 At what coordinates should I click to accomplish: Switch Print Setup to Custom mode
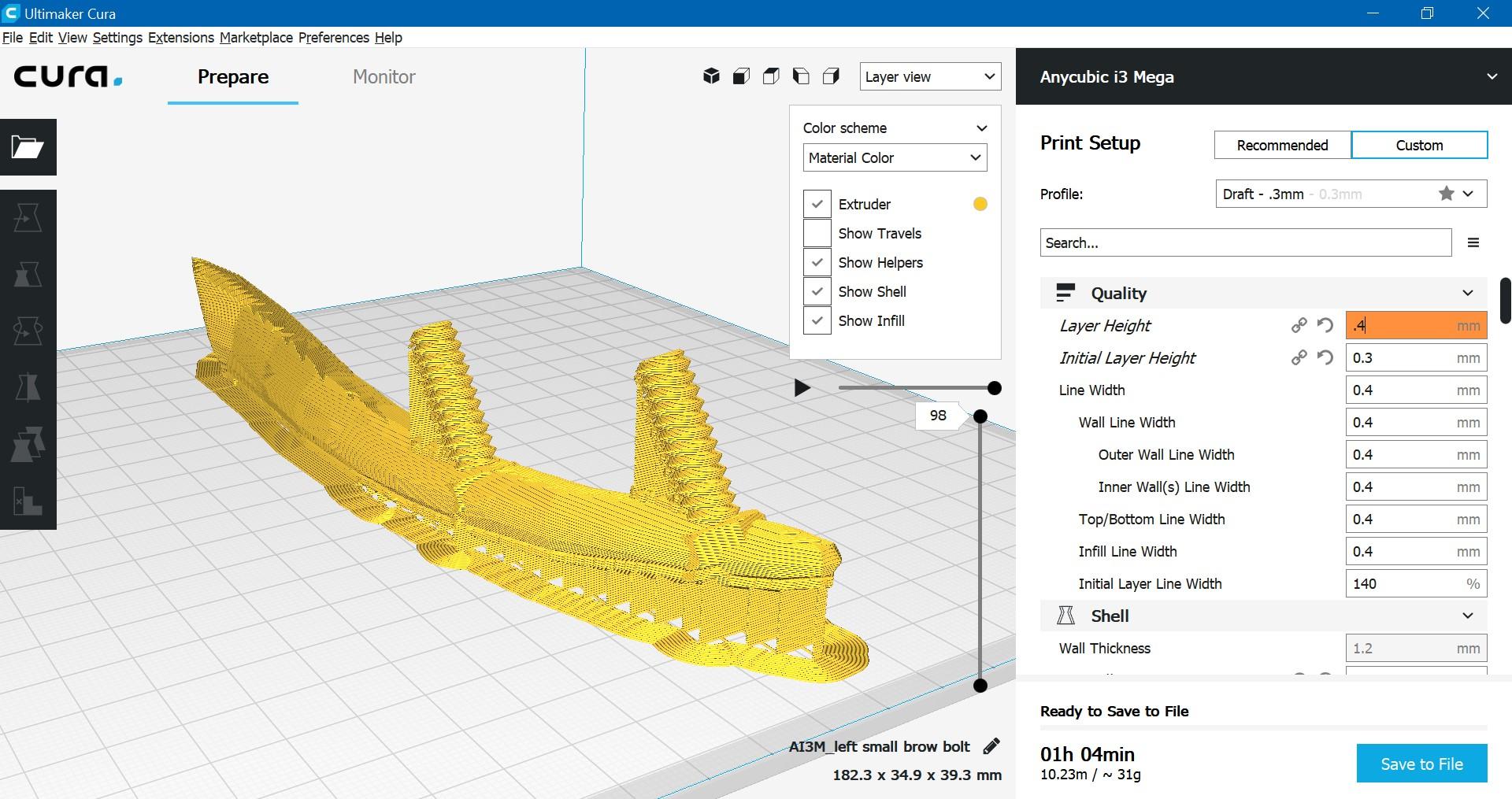1419,145
